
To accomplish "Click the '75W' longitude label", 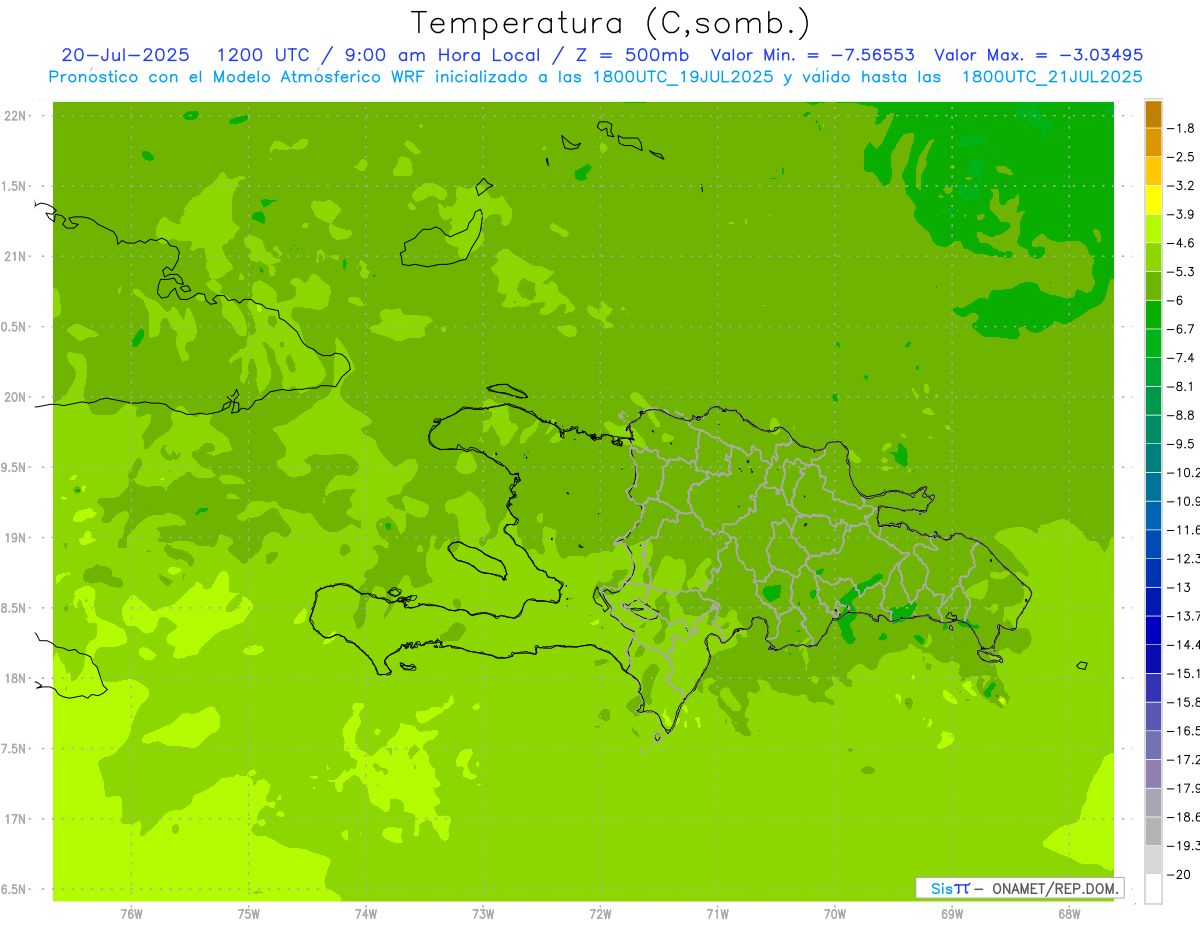I will point(248,913).
